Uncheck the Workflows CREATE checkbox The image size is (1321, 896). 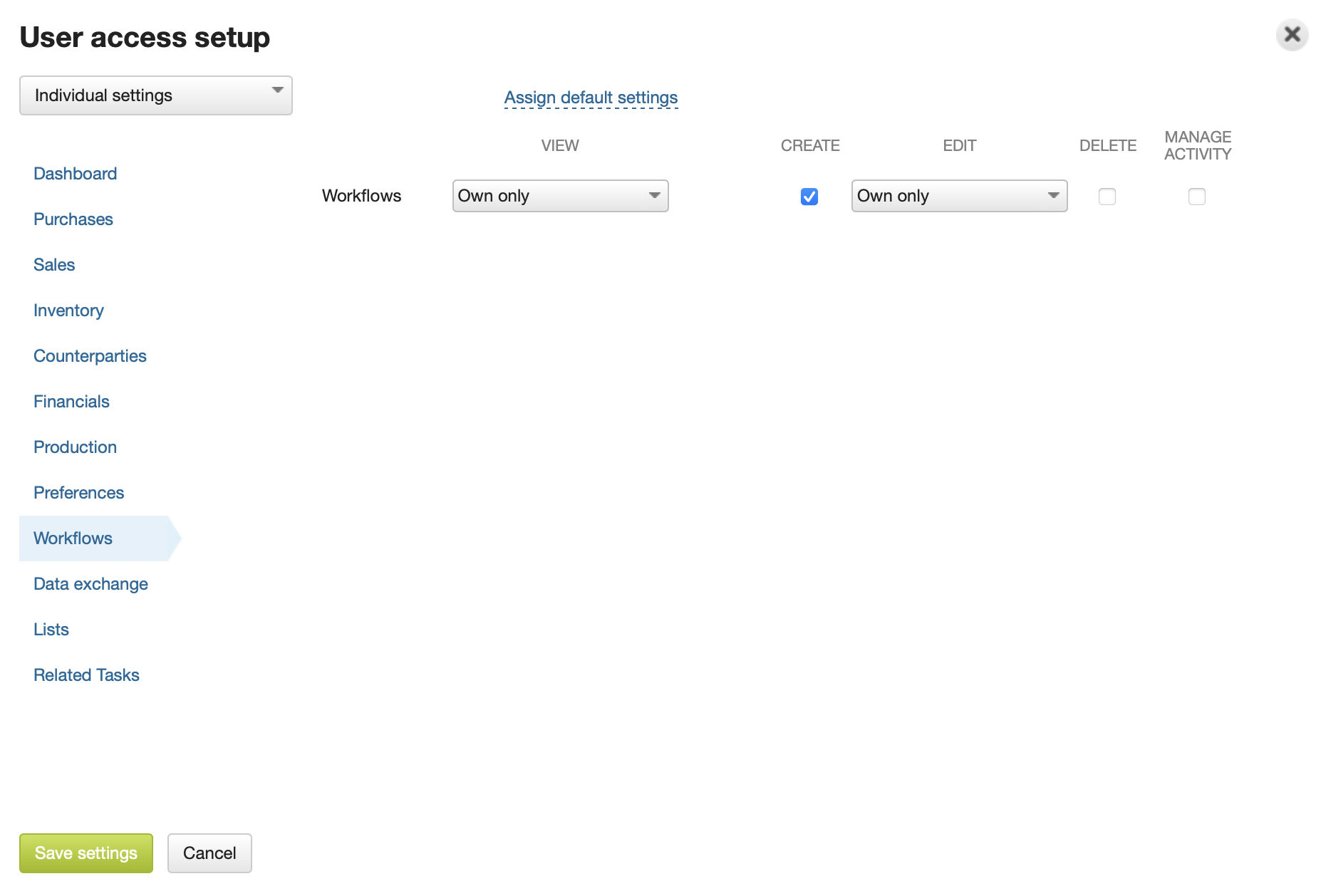pos(809,197)
